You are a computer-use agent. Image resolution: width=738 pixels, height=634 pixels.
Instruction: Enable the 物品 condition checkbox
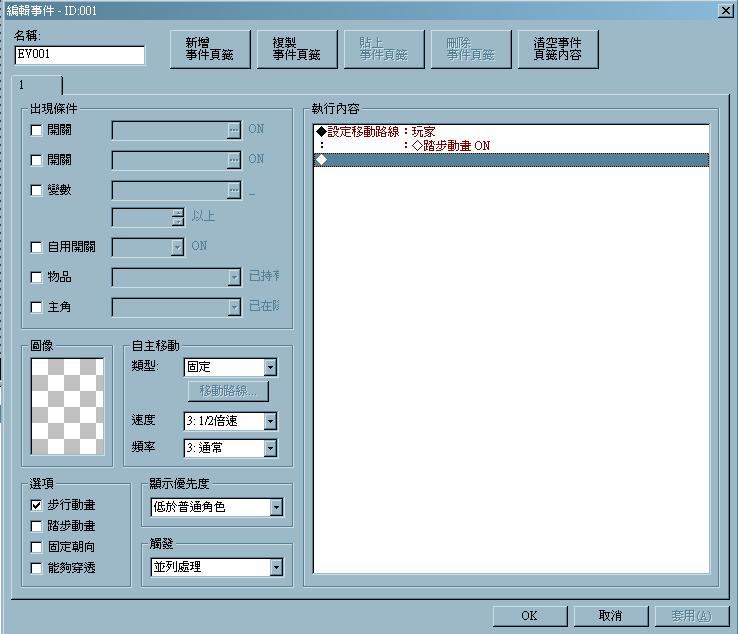36,277
